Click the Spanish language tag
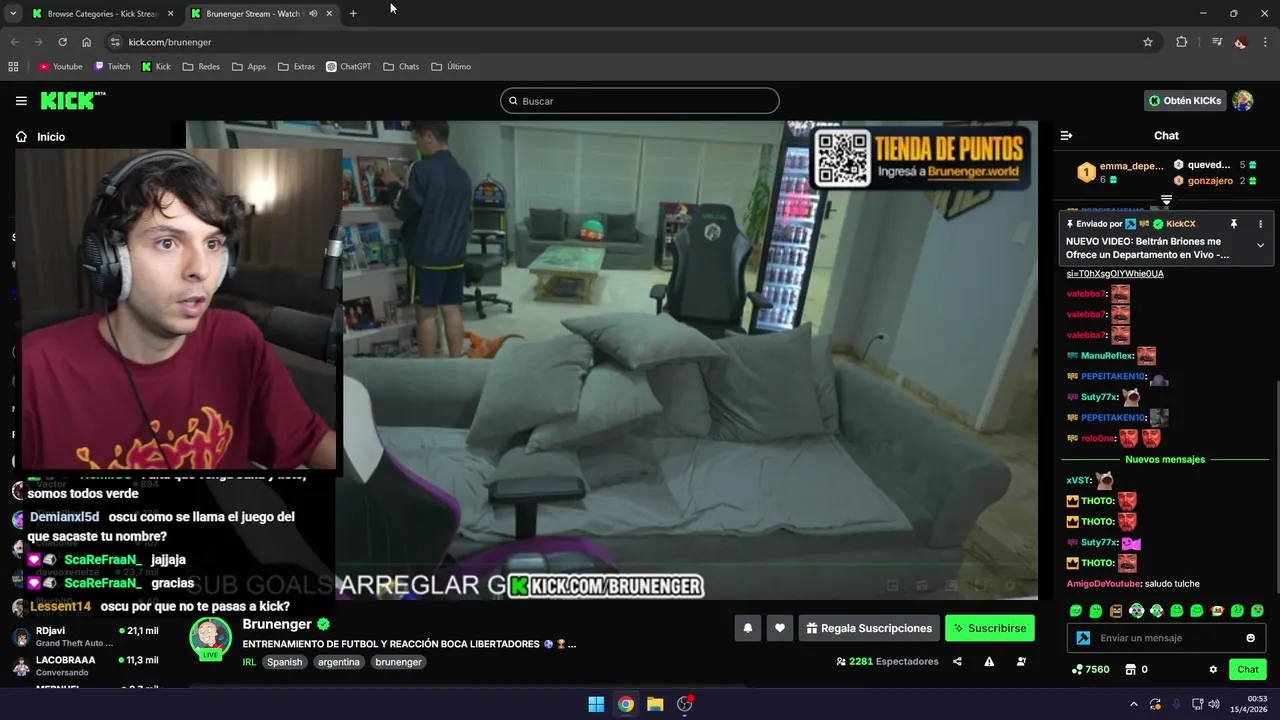The image size is (1280, 720). coord(284,662)
